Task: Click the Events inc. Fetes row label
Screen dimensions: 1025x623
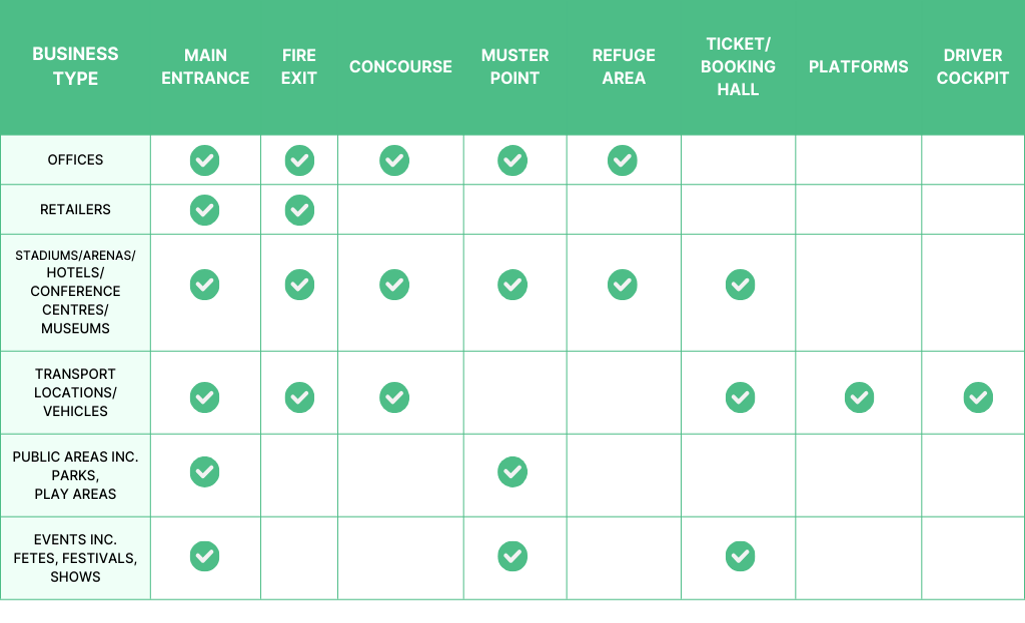Action: (x=75, y=558)
